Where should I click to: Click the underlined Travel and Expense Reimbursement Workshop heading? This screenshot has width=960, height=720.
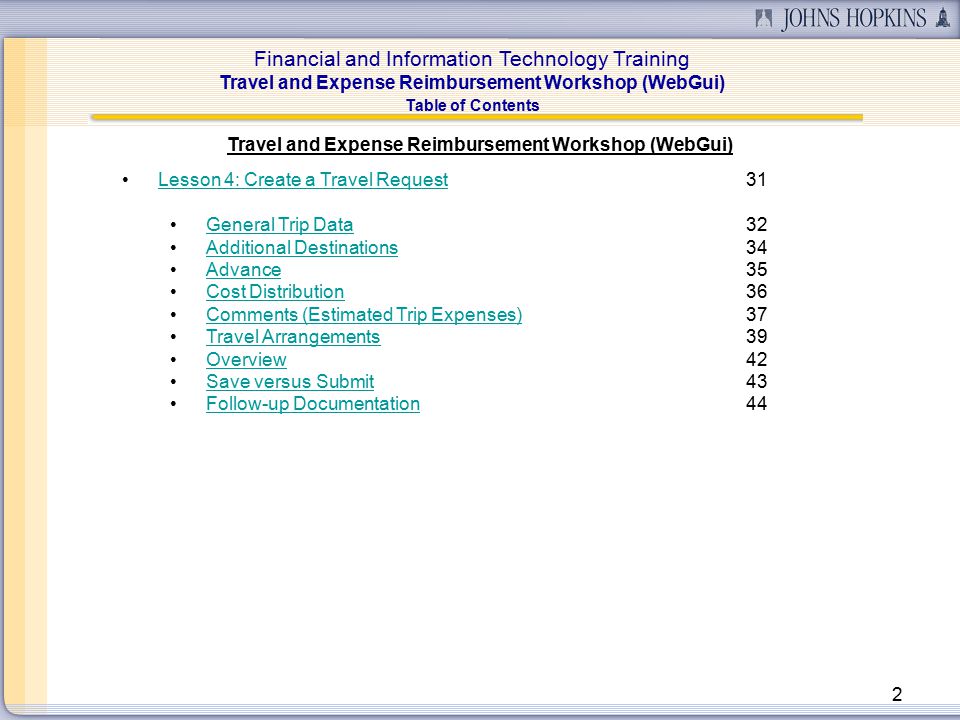pyautogui.click(x=480, y=144)
